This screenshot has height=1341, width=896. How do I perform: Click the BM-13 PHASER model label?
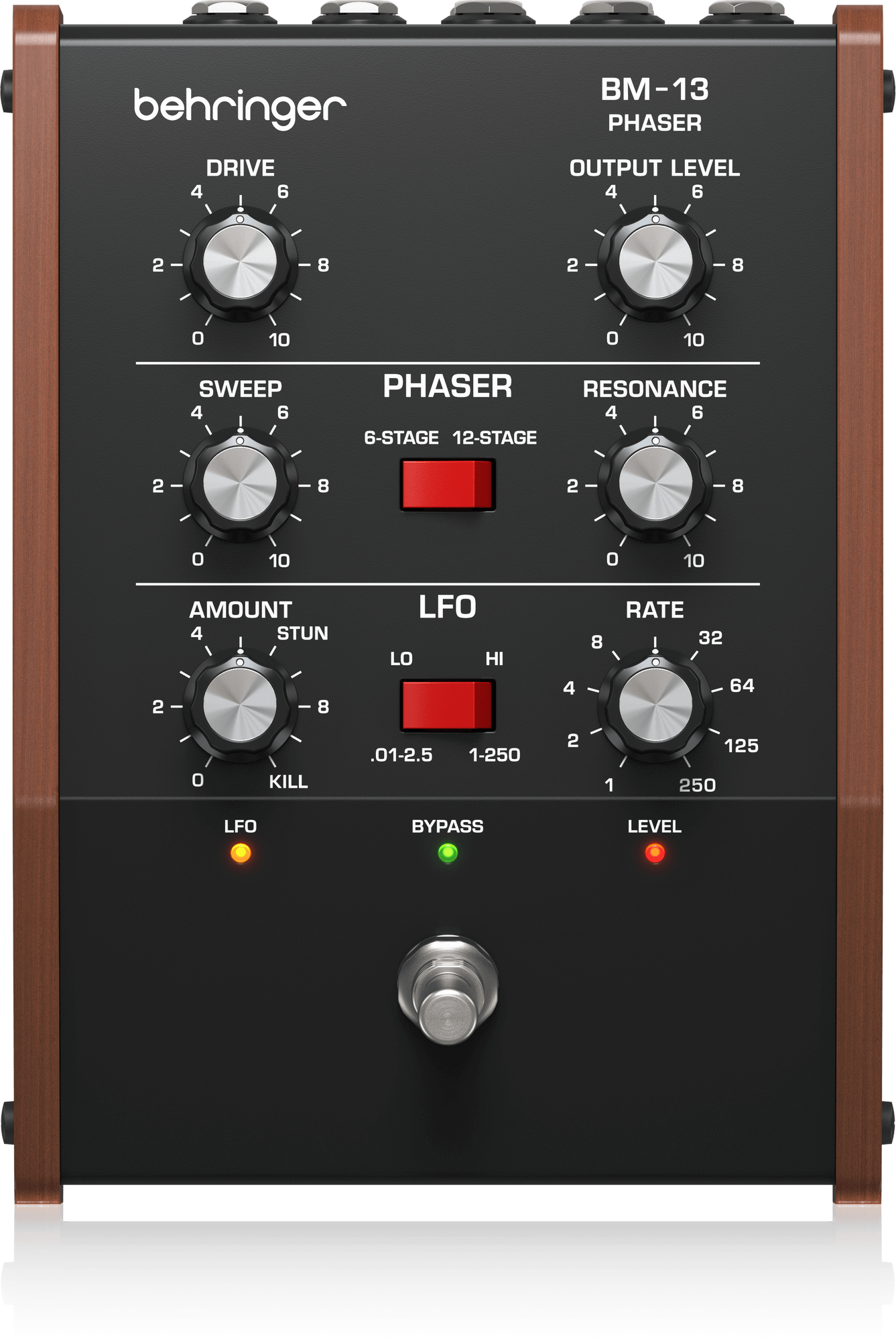point(655,105)
